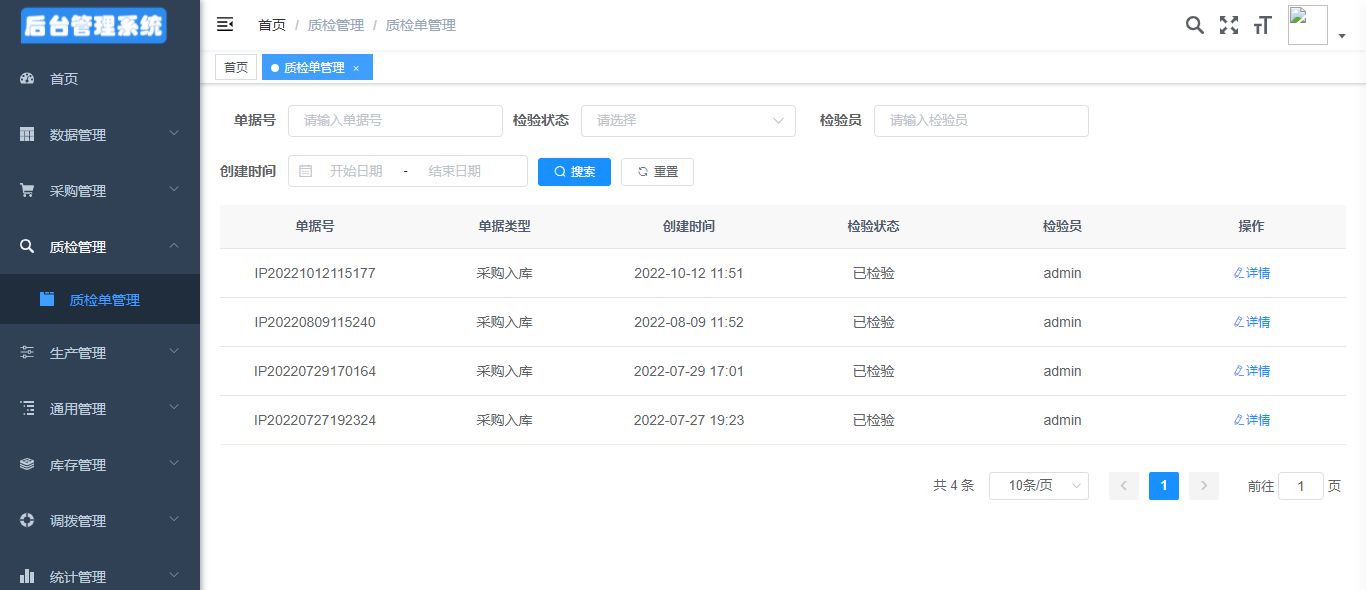The width and height of the screenshot is (1366, 590).
Task: Focus the 单据号 input field
Action: pyautogui.click(x=395, y=120)
